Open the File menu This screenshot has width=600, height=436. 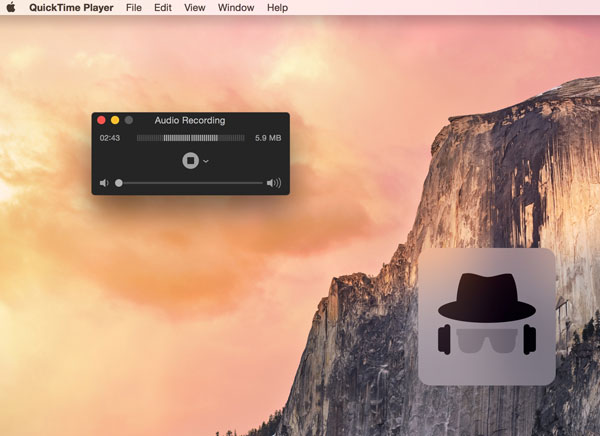pyautogui.click(x=134, y=8)
